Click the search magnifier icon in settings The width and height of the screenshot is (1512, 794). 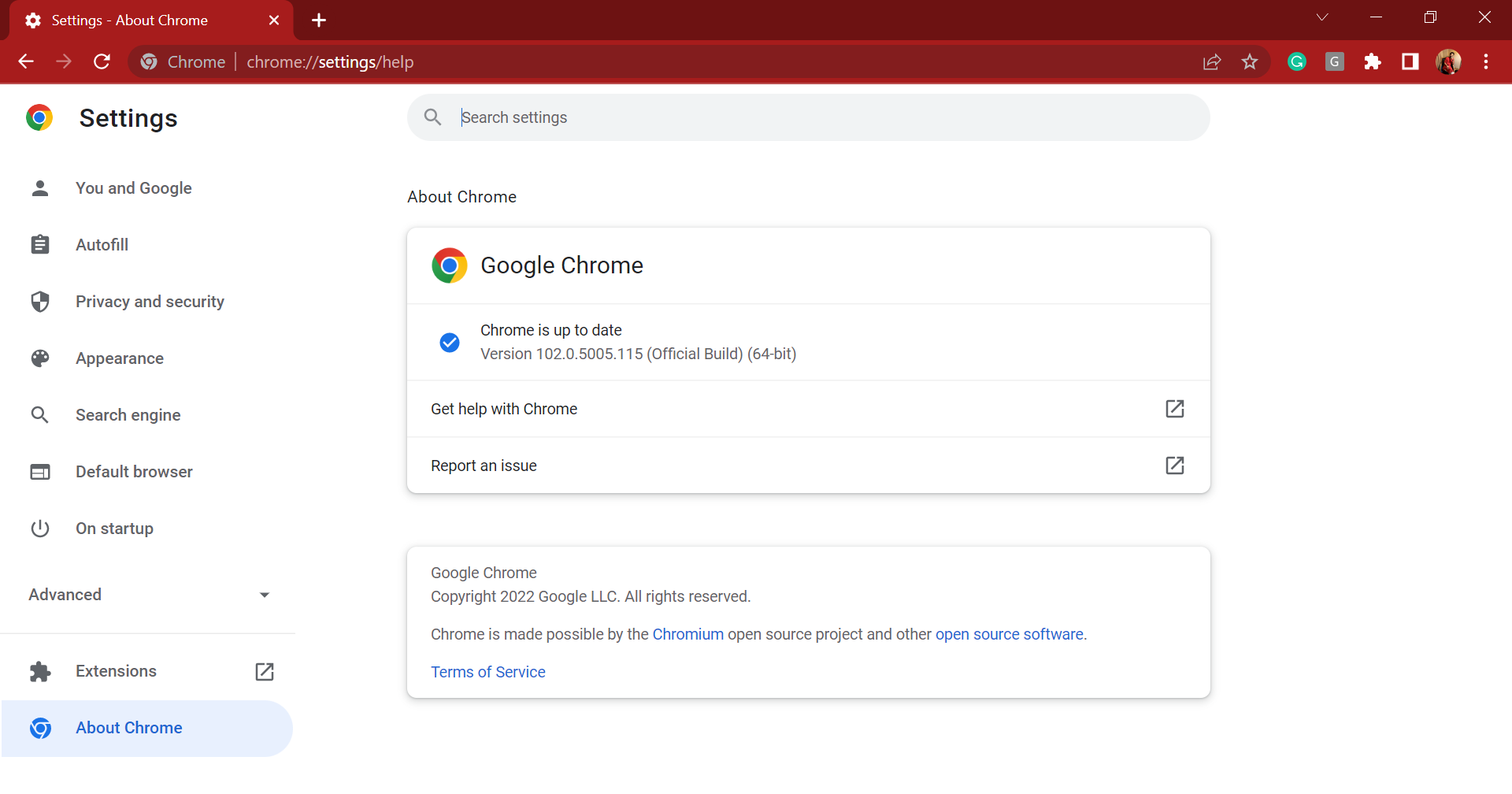(432, 117)
